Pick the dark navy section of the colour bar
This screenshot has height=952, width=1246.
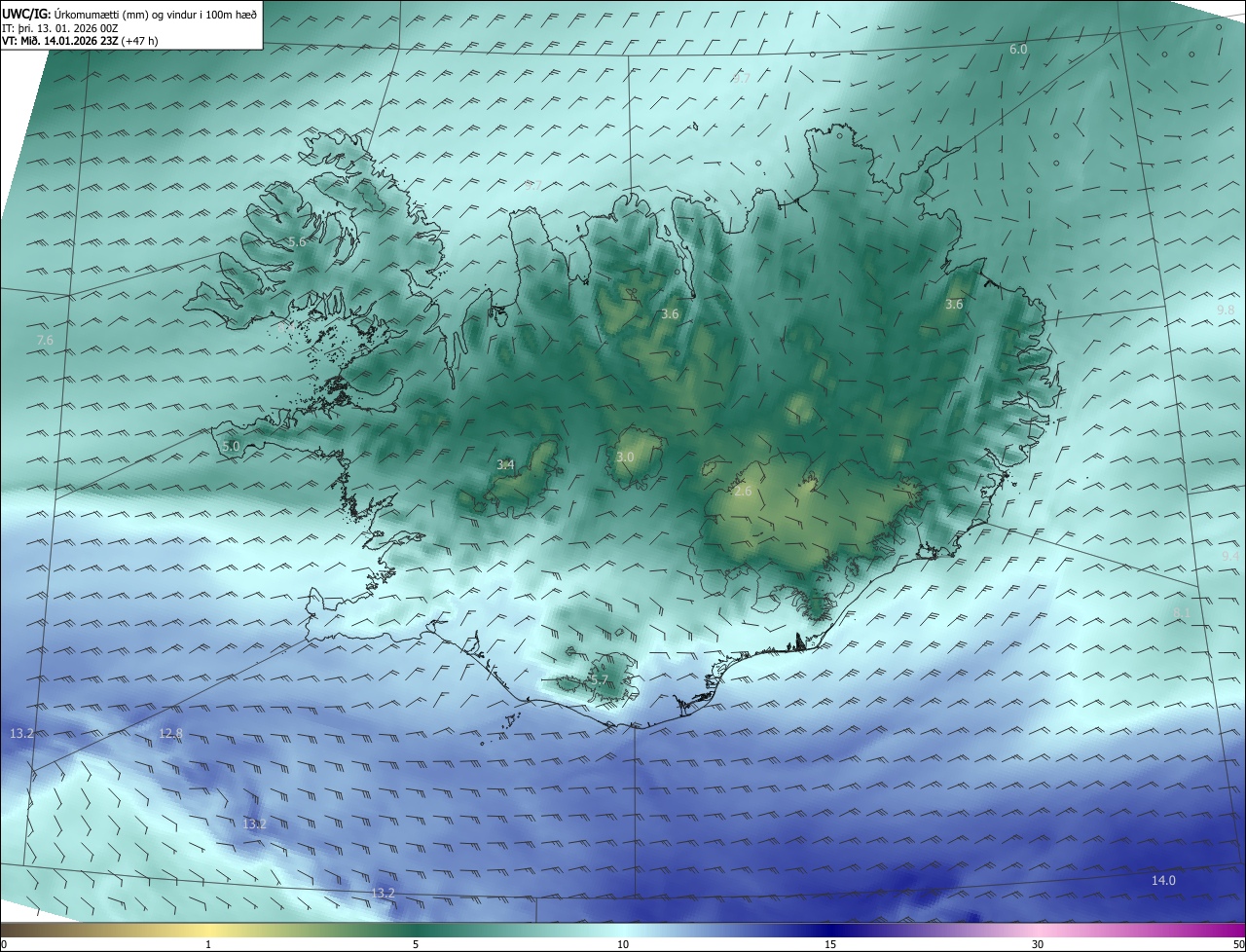click(830, 930)
